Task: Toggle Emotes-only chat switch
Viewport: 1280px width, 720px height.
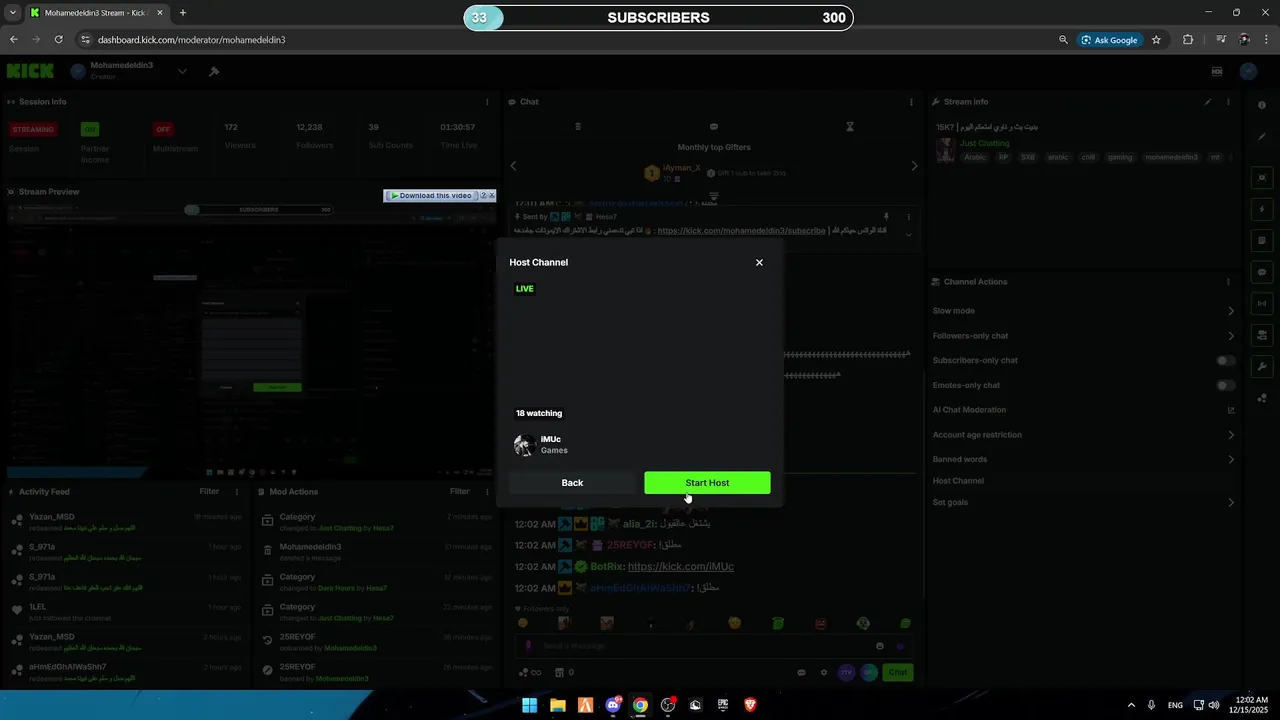Action: 1225,385
